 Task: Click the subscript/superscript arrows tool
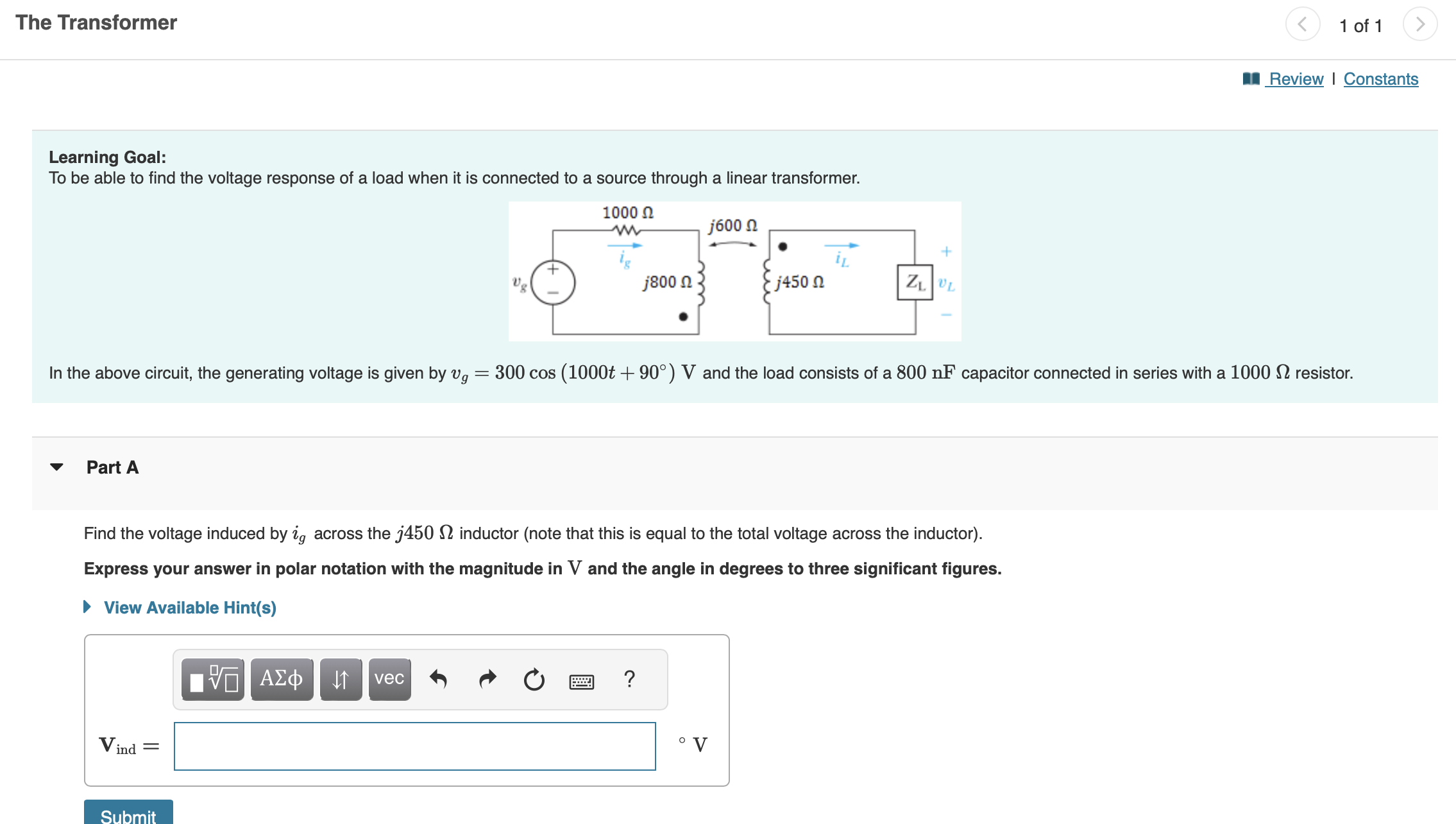click(x=341, y=679)
